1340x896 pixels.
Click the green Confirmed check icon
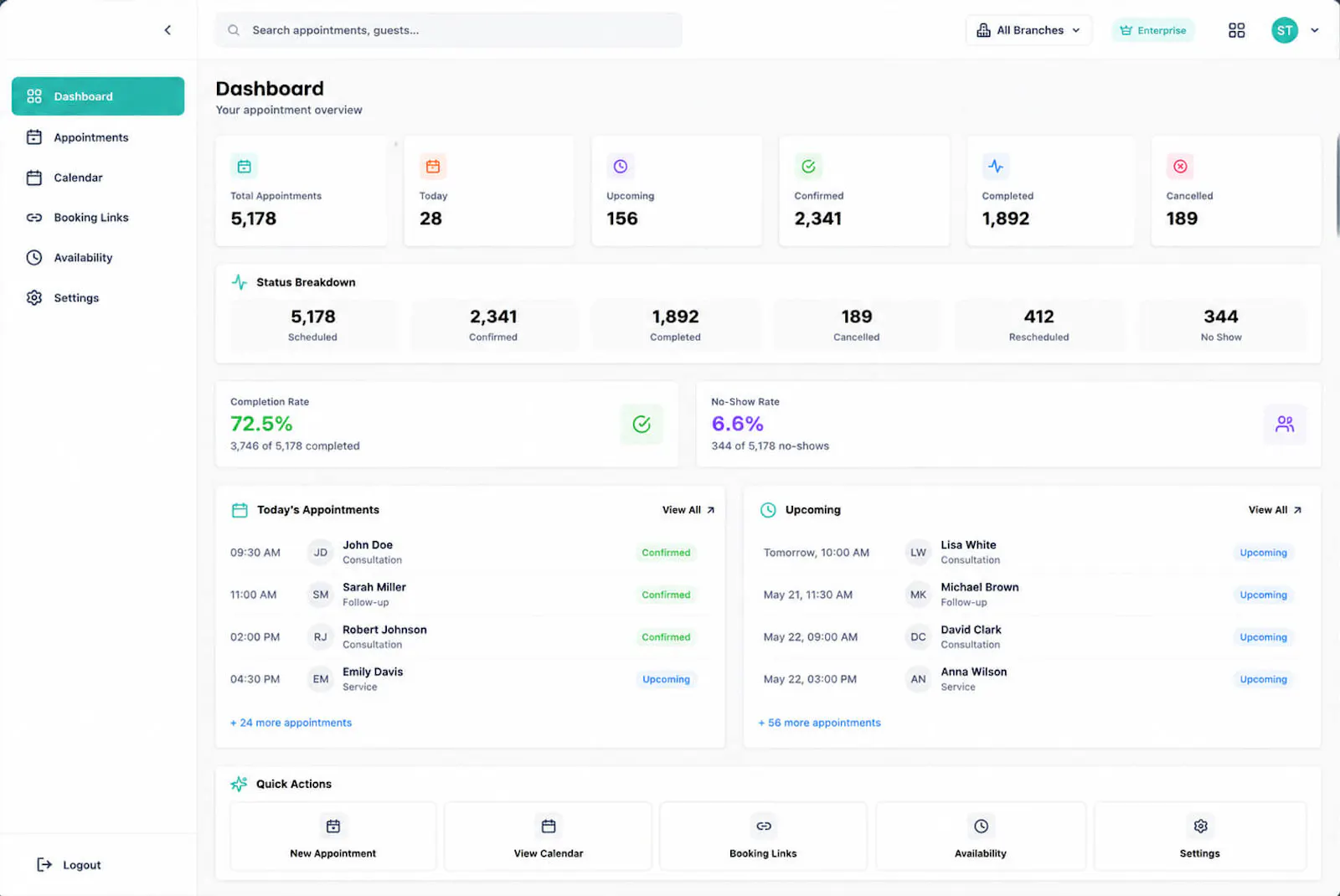pos(808,167)
